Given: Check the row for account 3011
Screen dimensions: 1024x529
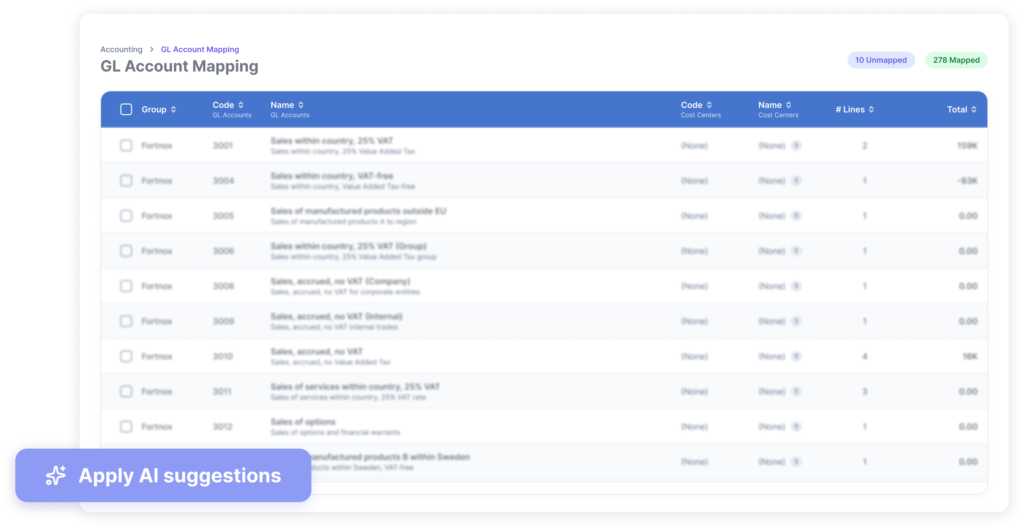Looking at the screenshot, I should (x=126, y=391).
